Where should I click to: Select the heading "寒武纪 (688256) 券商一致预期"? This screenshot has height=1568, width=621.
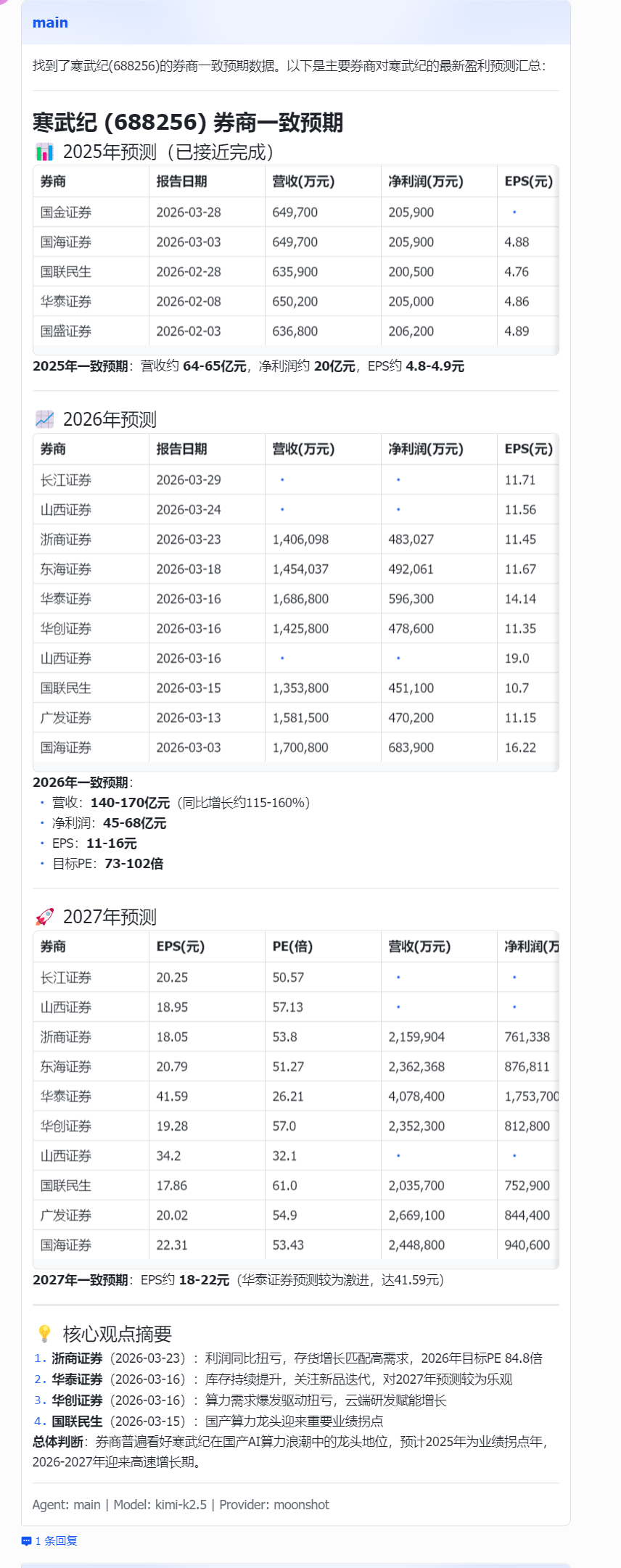click(x=188, y=122)
